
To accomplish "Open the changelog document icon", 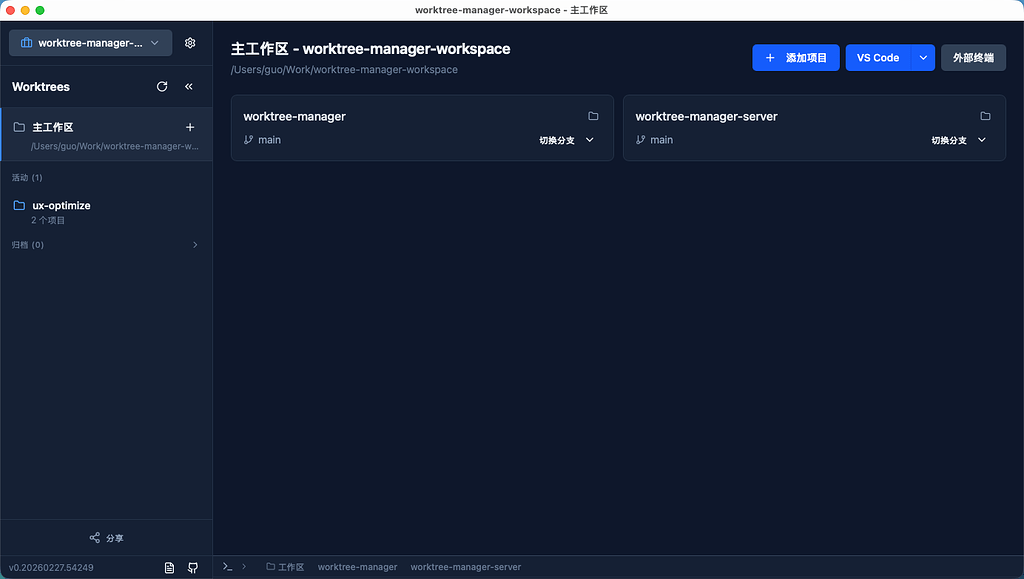I will point(169,568).
